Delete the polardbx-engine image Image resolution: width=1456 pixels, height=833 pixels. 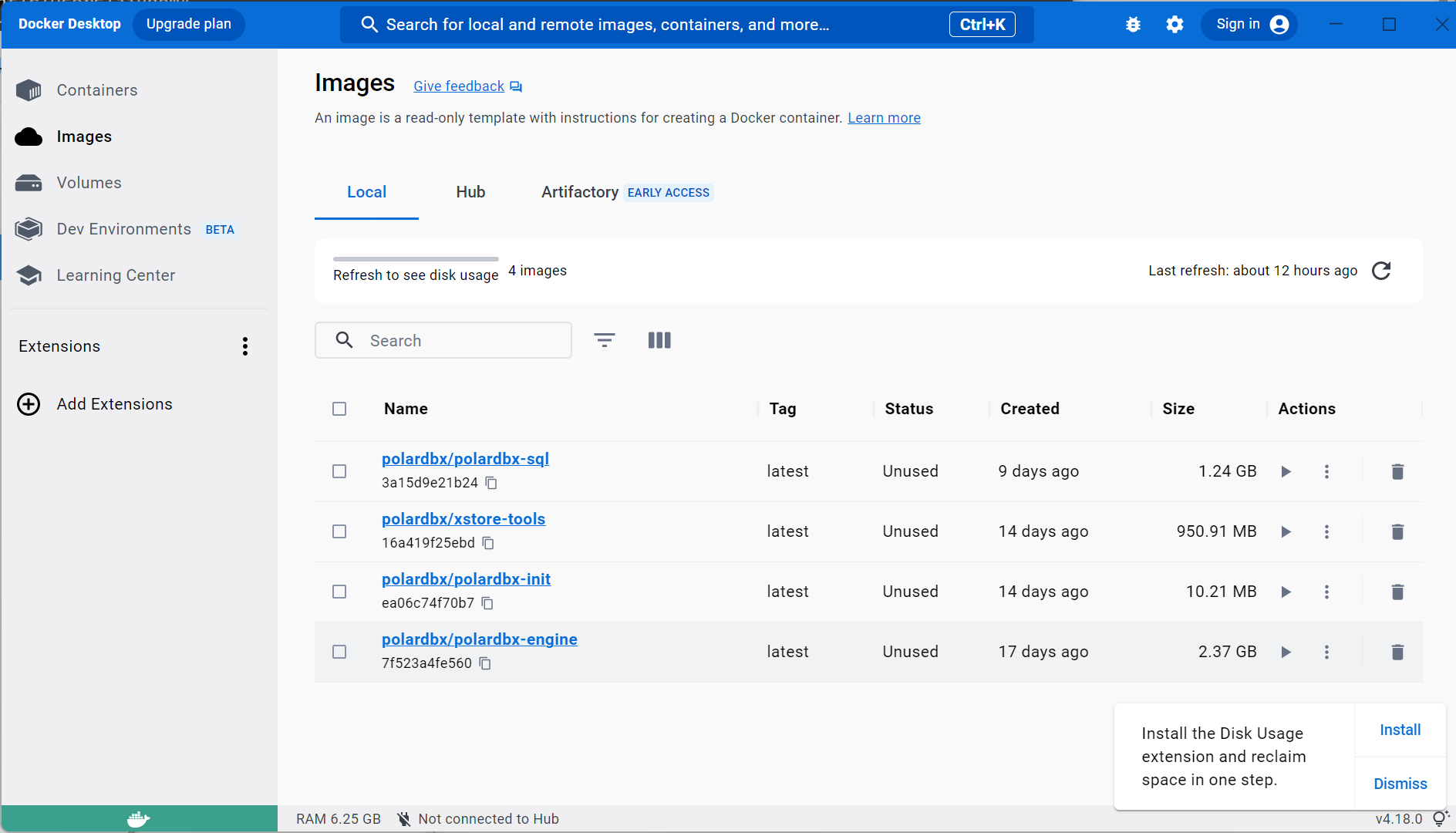[x=1397, y=652]
